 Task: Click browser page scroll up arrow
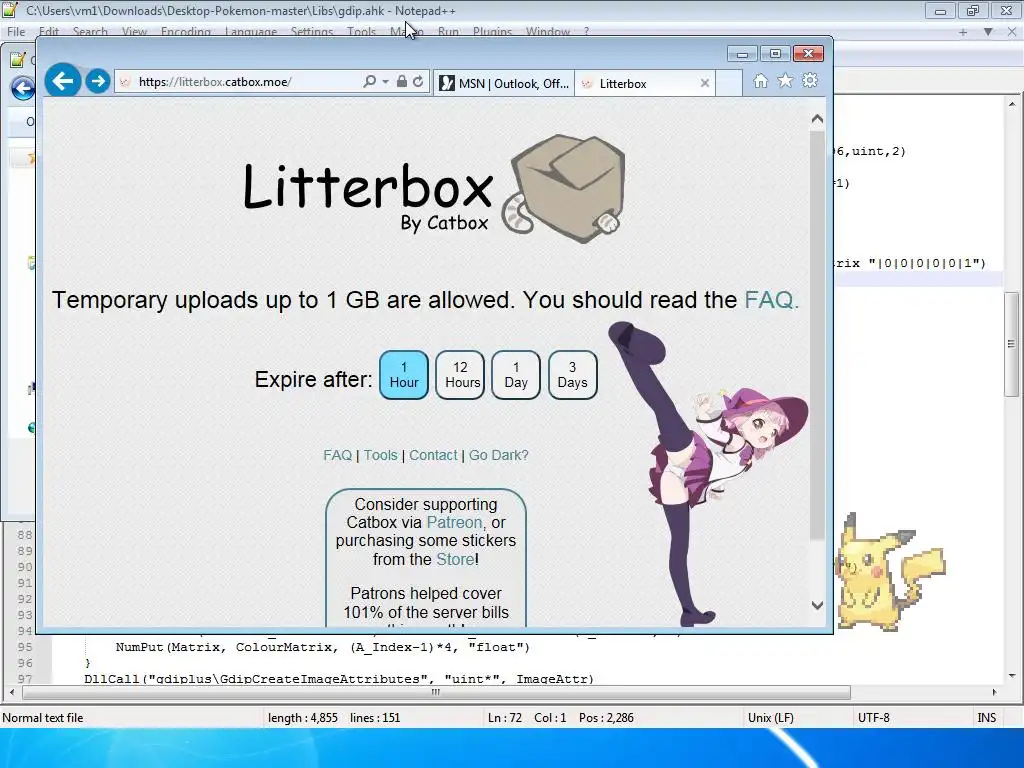pos(817,119)
